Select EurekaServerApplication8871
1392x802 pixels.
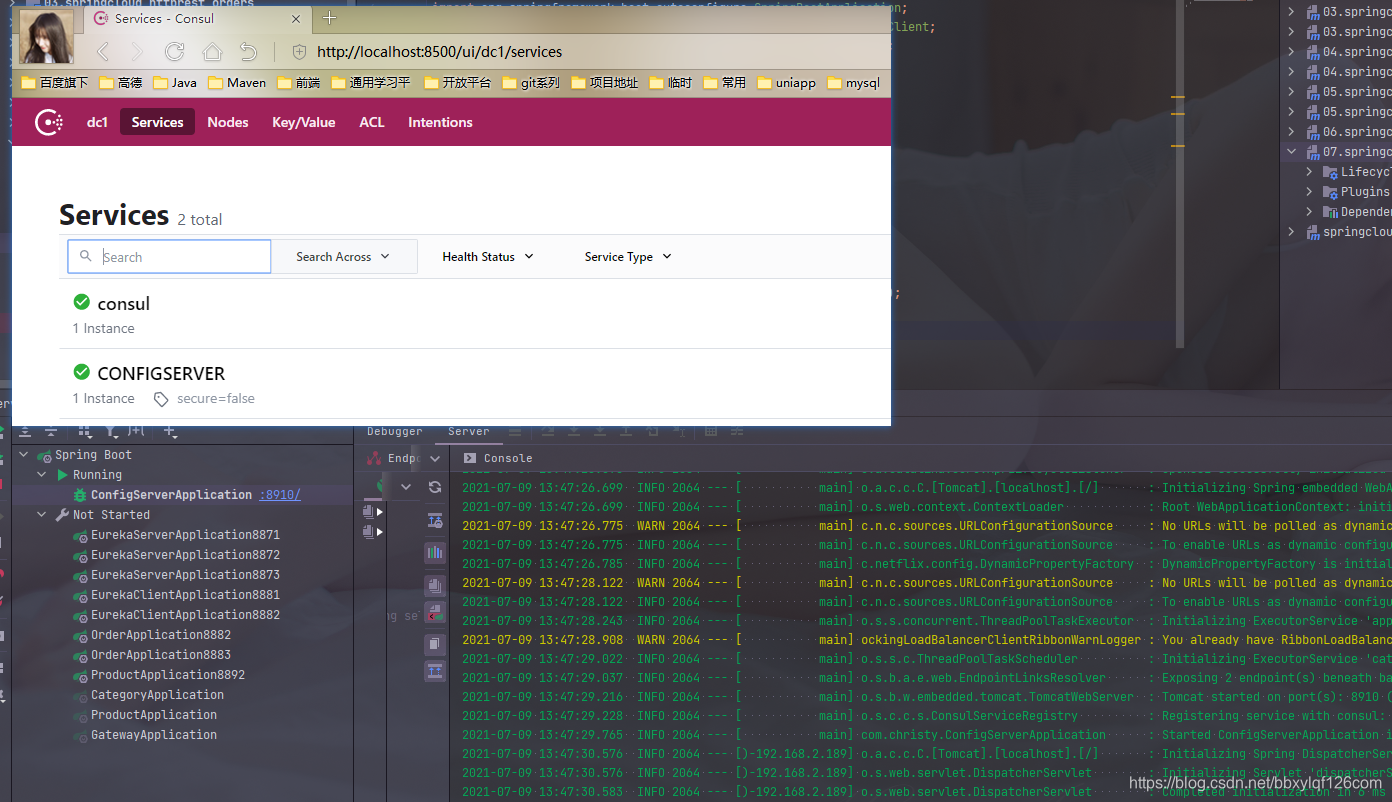coord(185,535)
